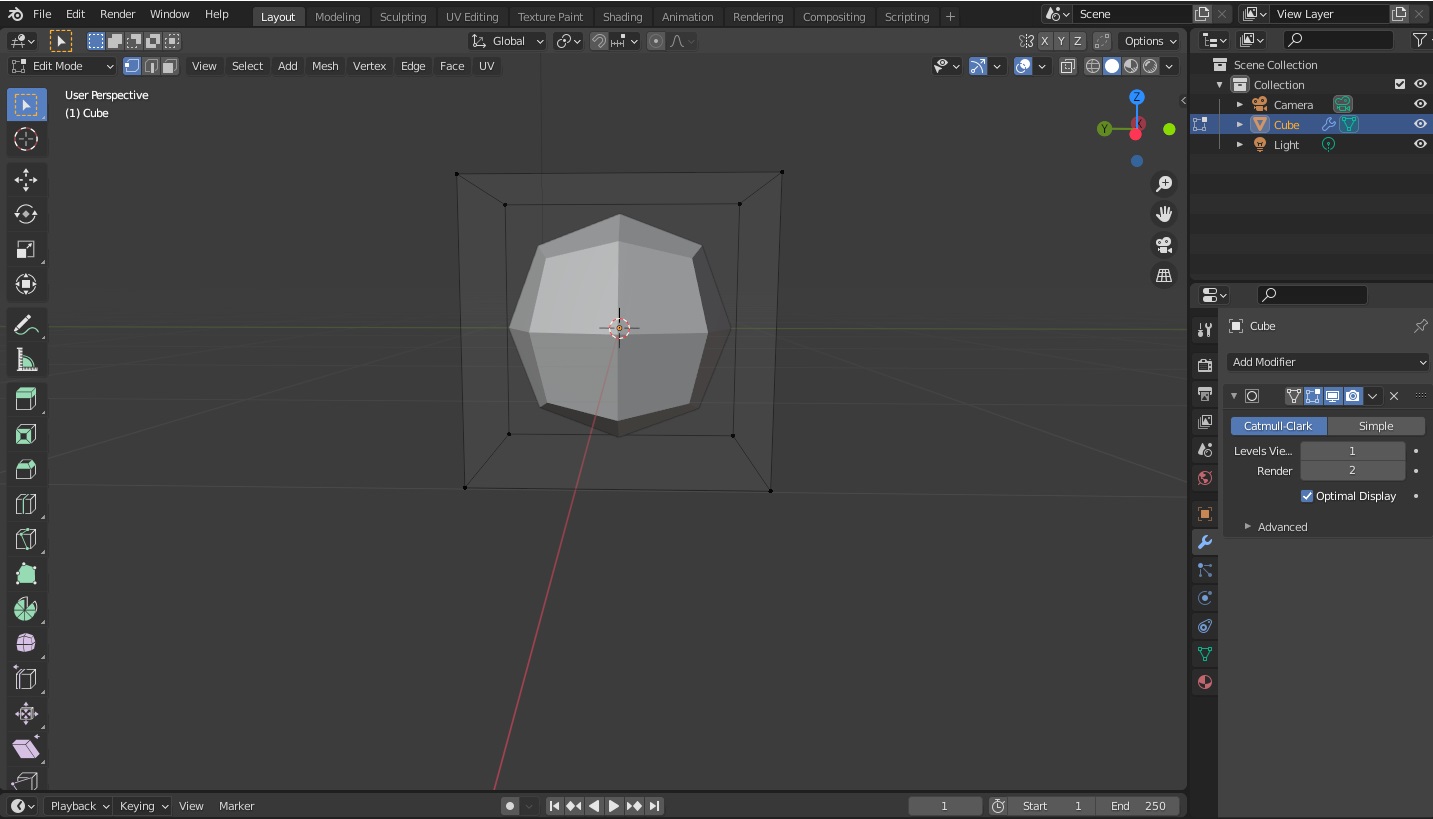The width and height of the screenshot is (1433, 819).
Task: Toggle modifier display in edit mode
Action: (x=1313, y=396)
